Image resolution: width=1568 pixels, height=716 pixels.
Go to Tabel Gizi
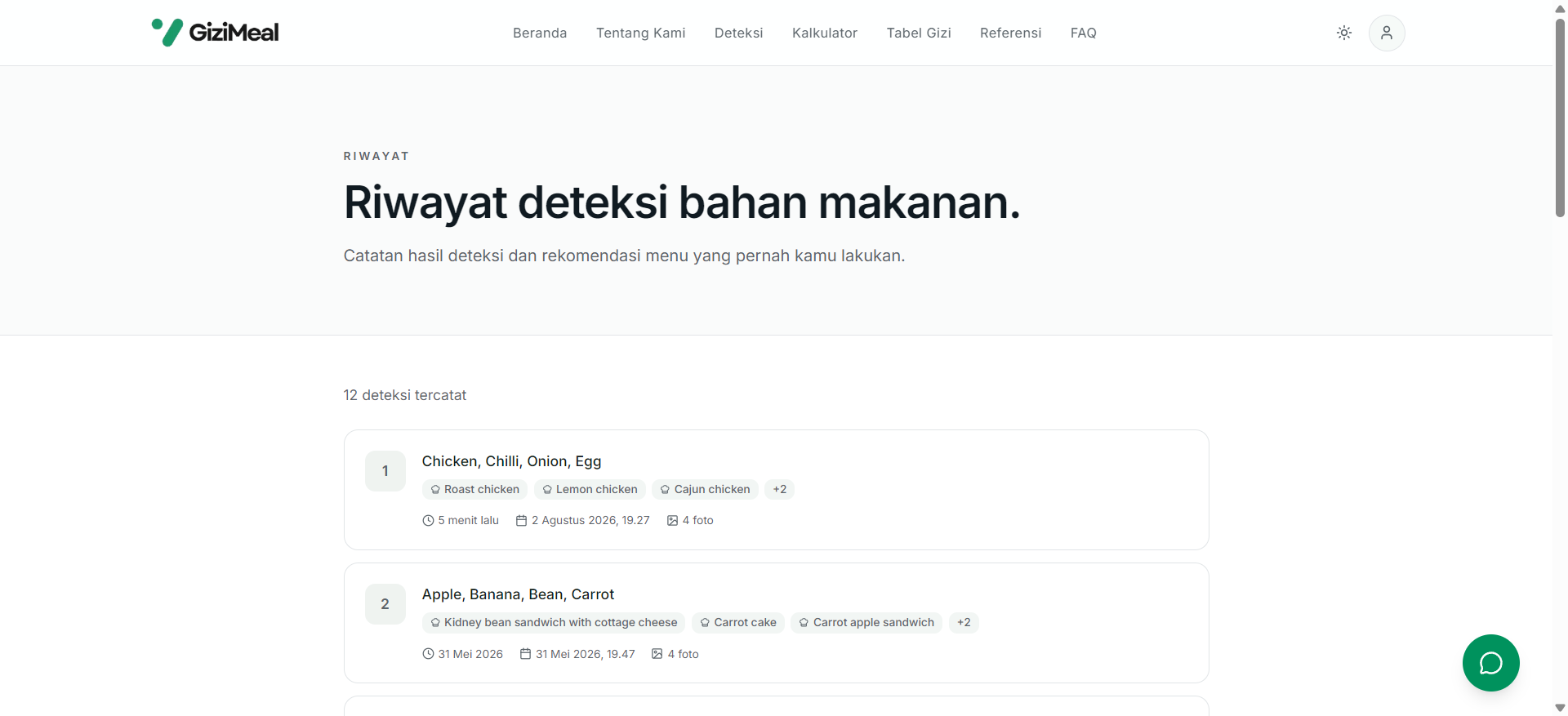tap(919, 33)
